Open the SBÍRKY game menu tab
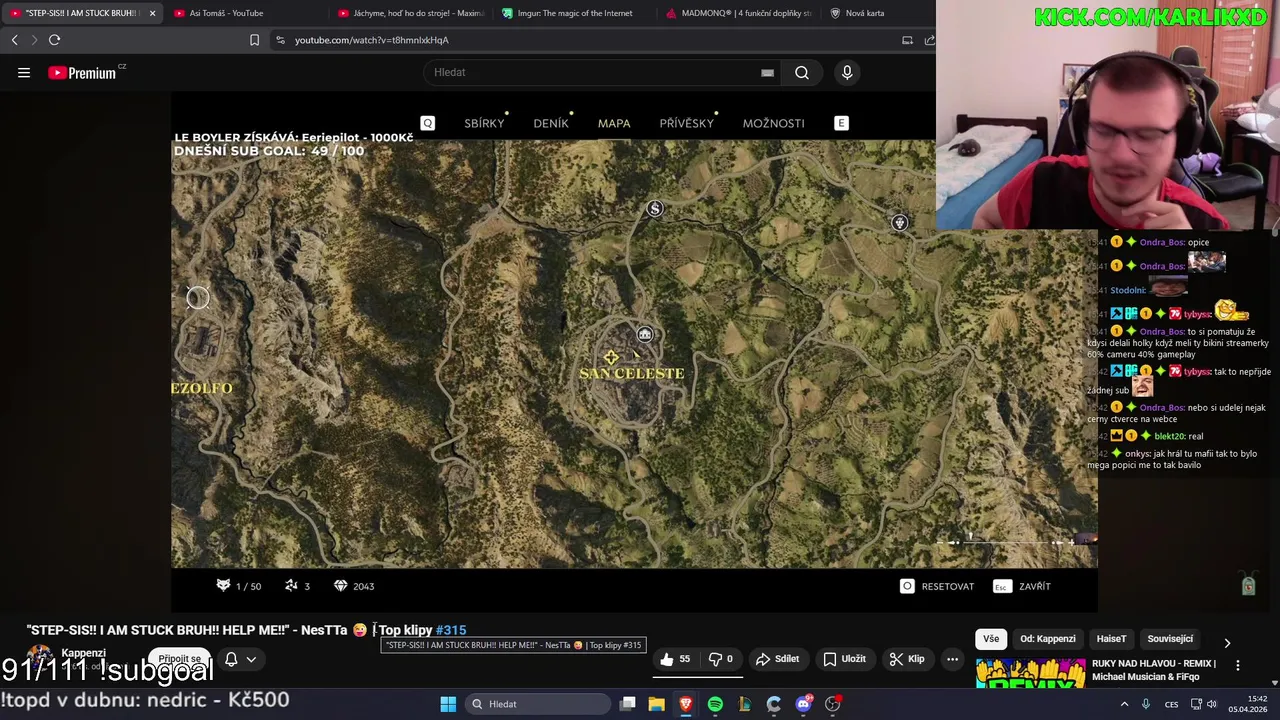Screen dimensions: 1280x720 coord(484,123)
